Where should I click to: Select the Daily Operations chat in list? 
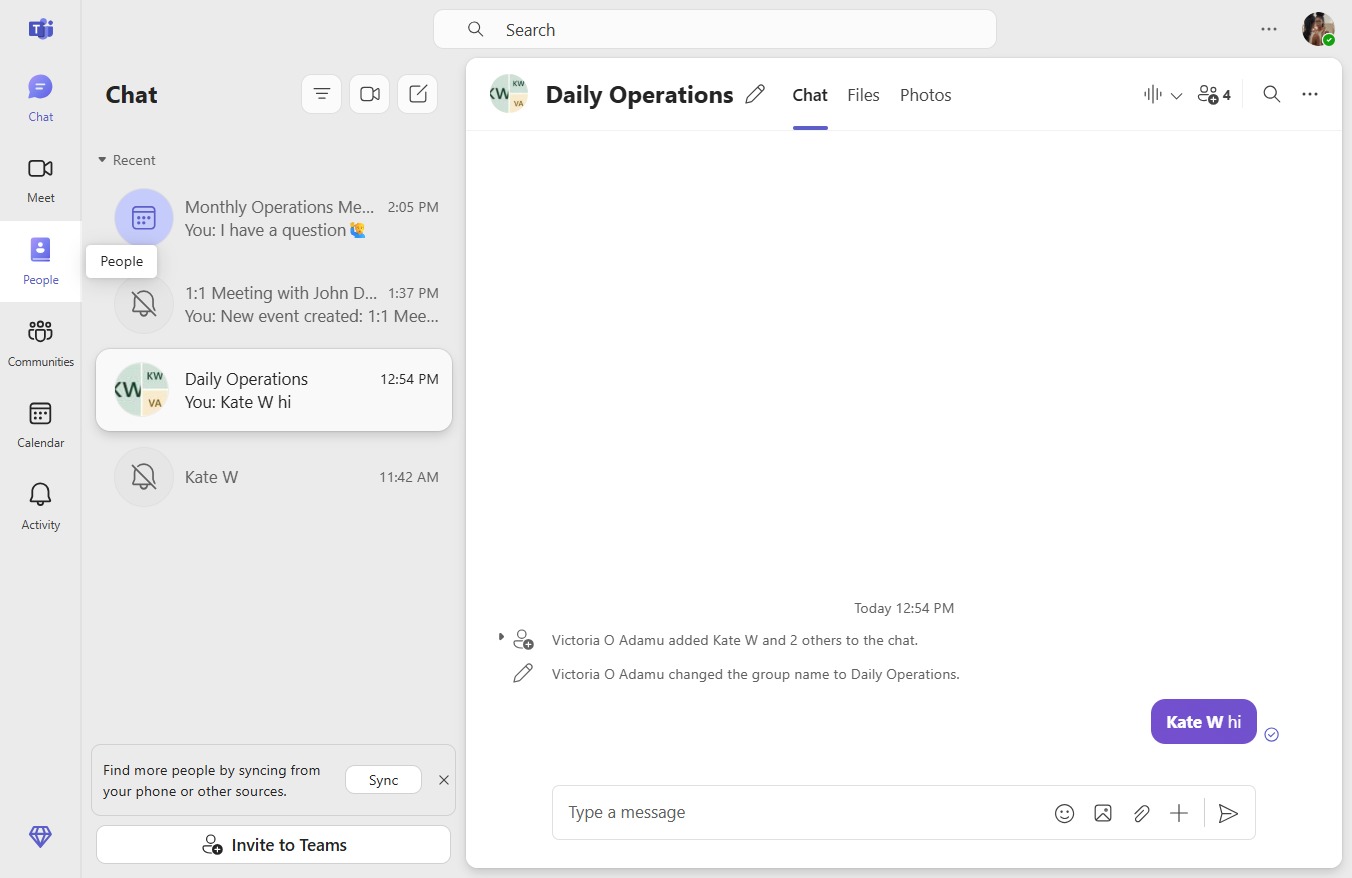coord(274,390)
